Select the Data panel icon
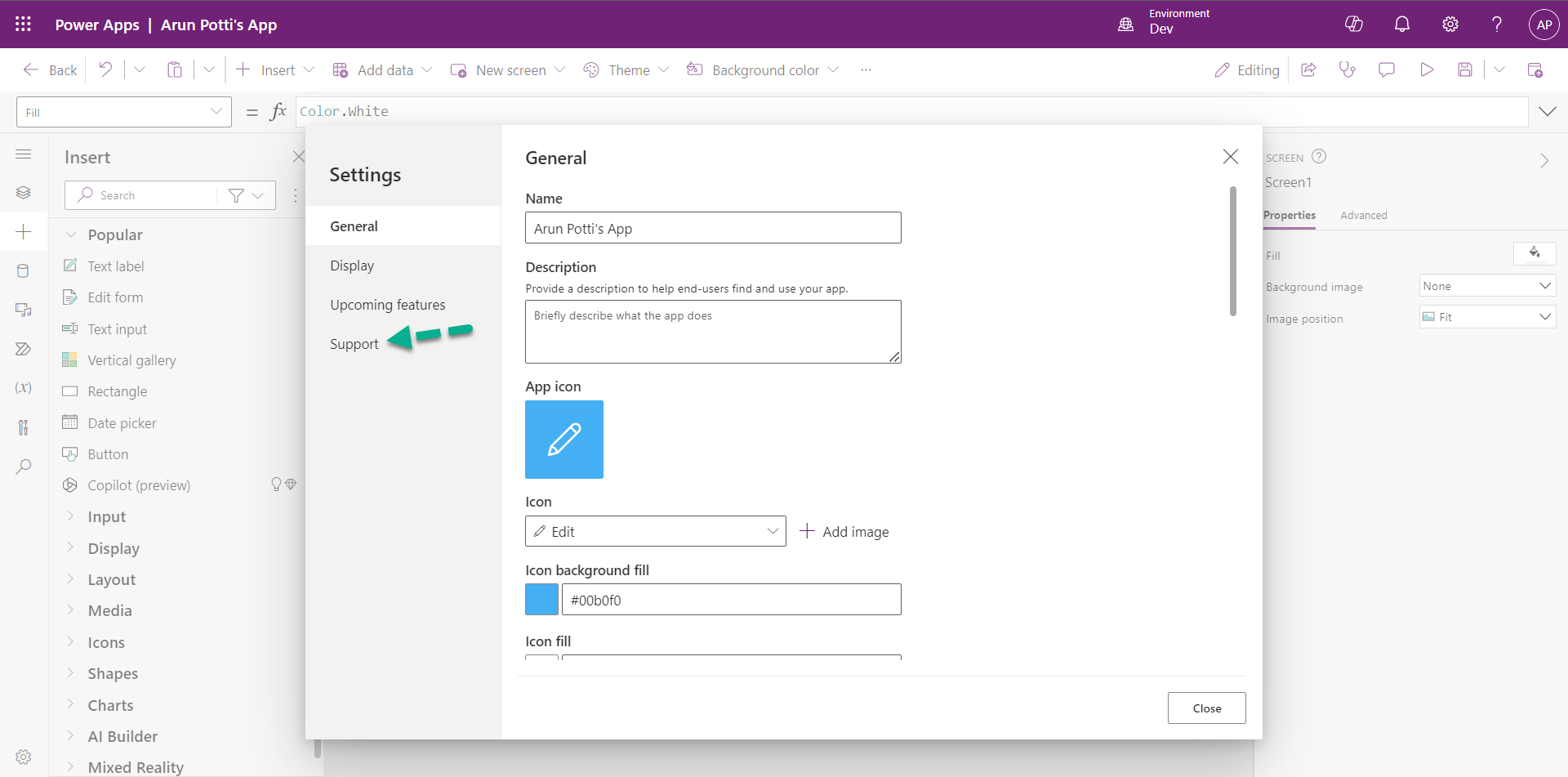The height and width of the screenshot is (777, 1568). (24, 270)
